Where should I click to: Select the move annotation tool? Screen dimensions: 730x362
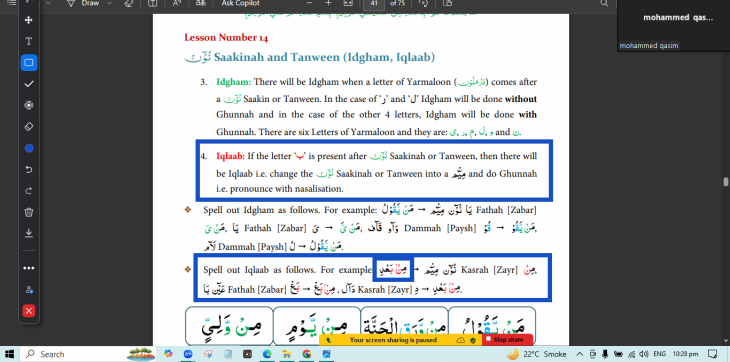[29, 20]
